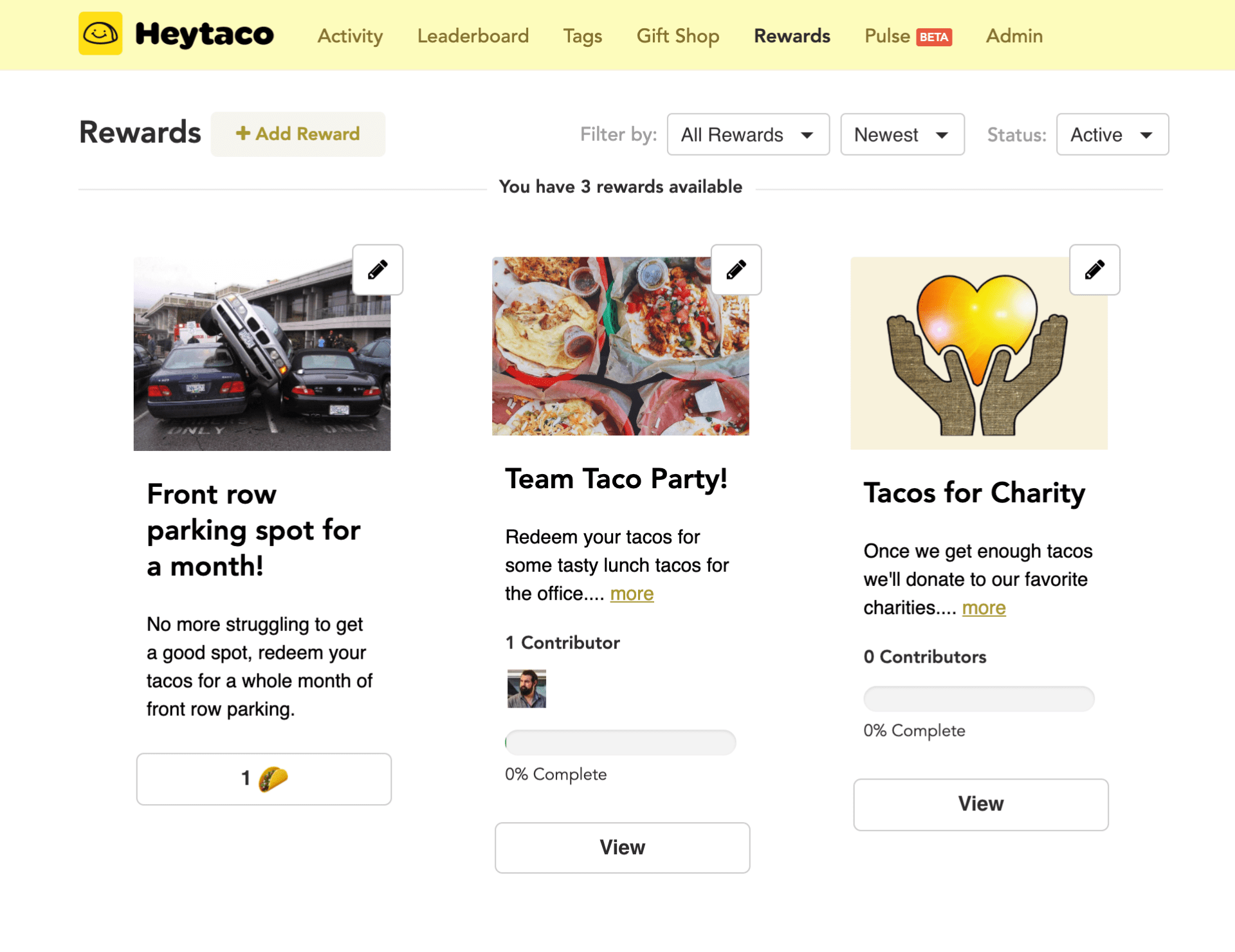This screenshot has width=1235, height=952.
Task: Navigate to Gift Shop
Action: pyautogui.click(x=677, y=36)
